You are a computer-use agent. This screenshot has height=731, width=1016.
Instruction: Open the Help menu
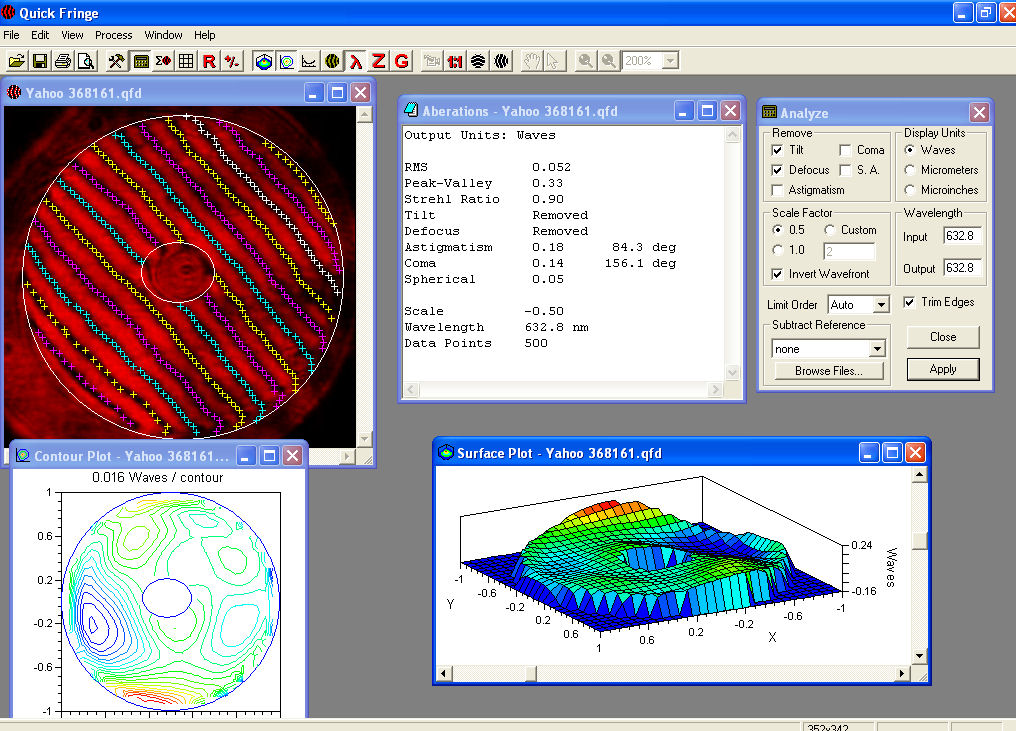[205, 35]
